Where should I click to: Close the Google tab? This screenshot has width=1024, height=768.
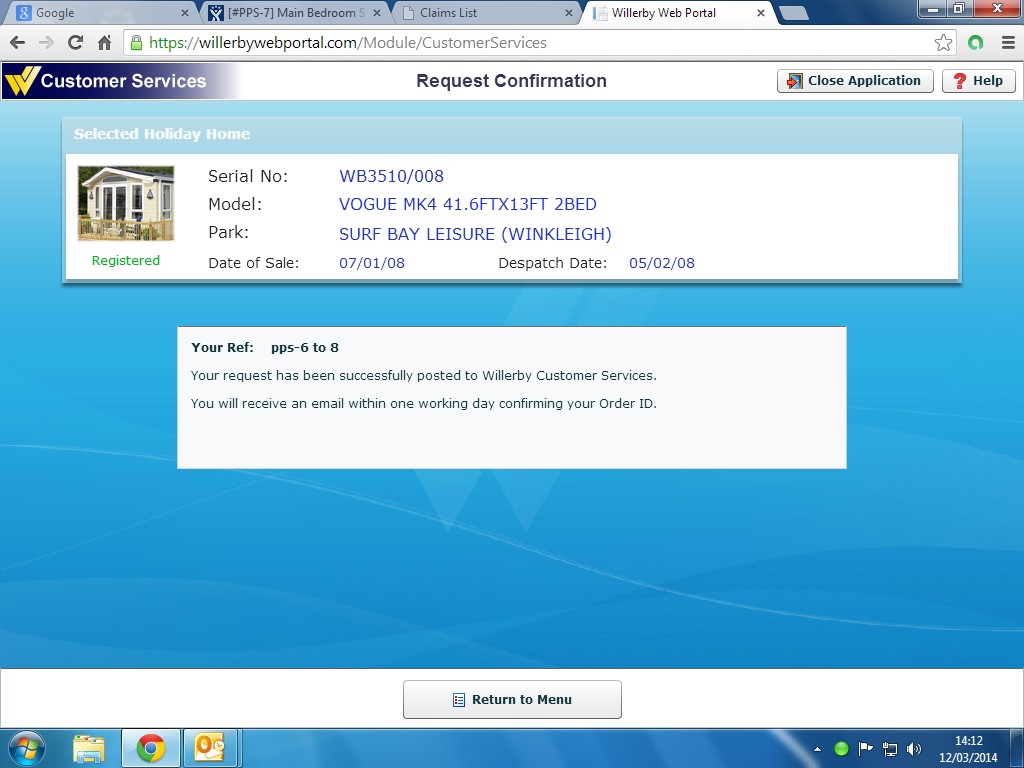[185, 13]
